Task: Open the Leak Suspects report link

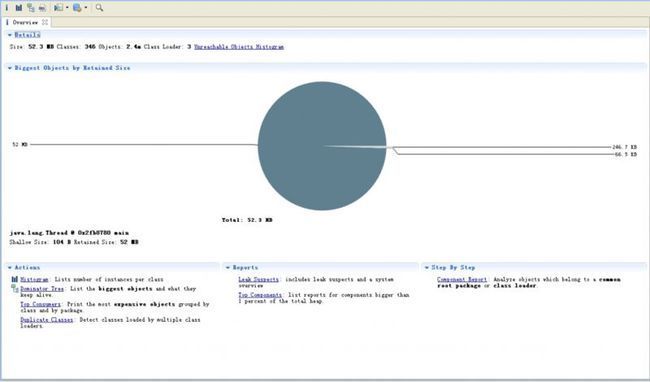Action: [x=259, y=279]
